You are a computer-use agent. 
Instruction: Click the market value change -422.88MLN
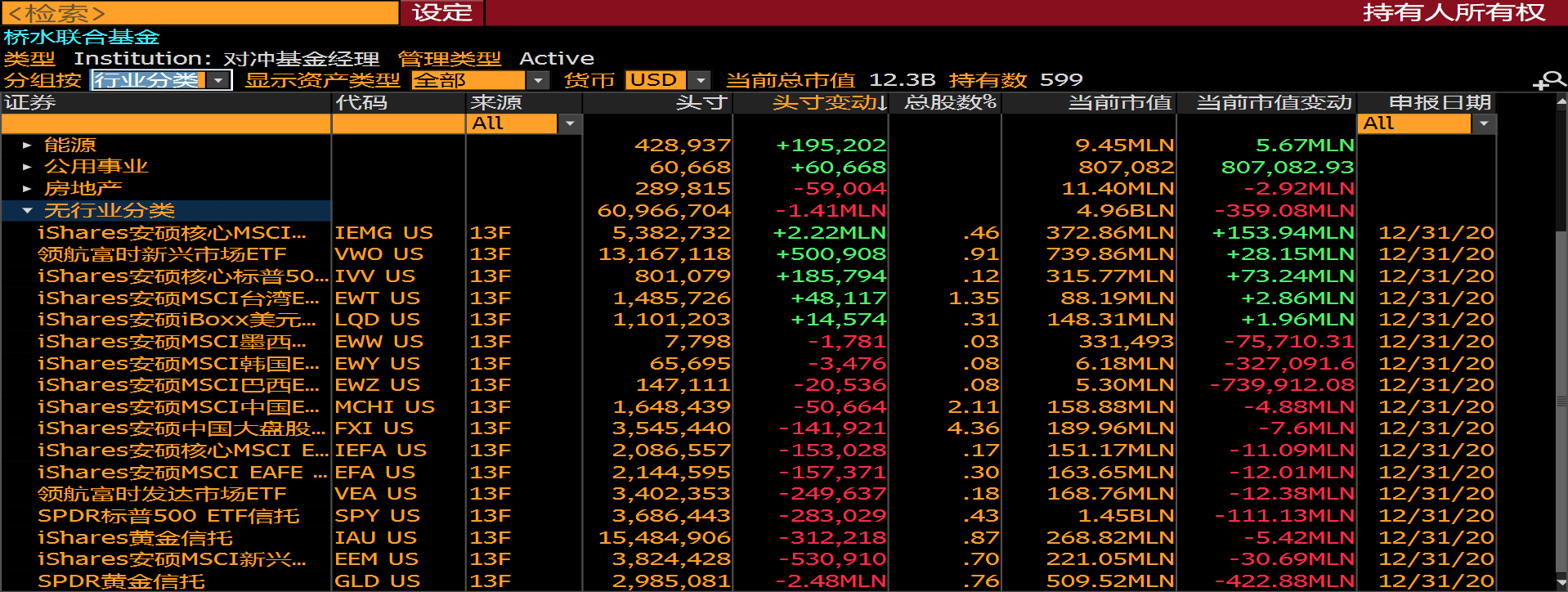[1285, 581]
